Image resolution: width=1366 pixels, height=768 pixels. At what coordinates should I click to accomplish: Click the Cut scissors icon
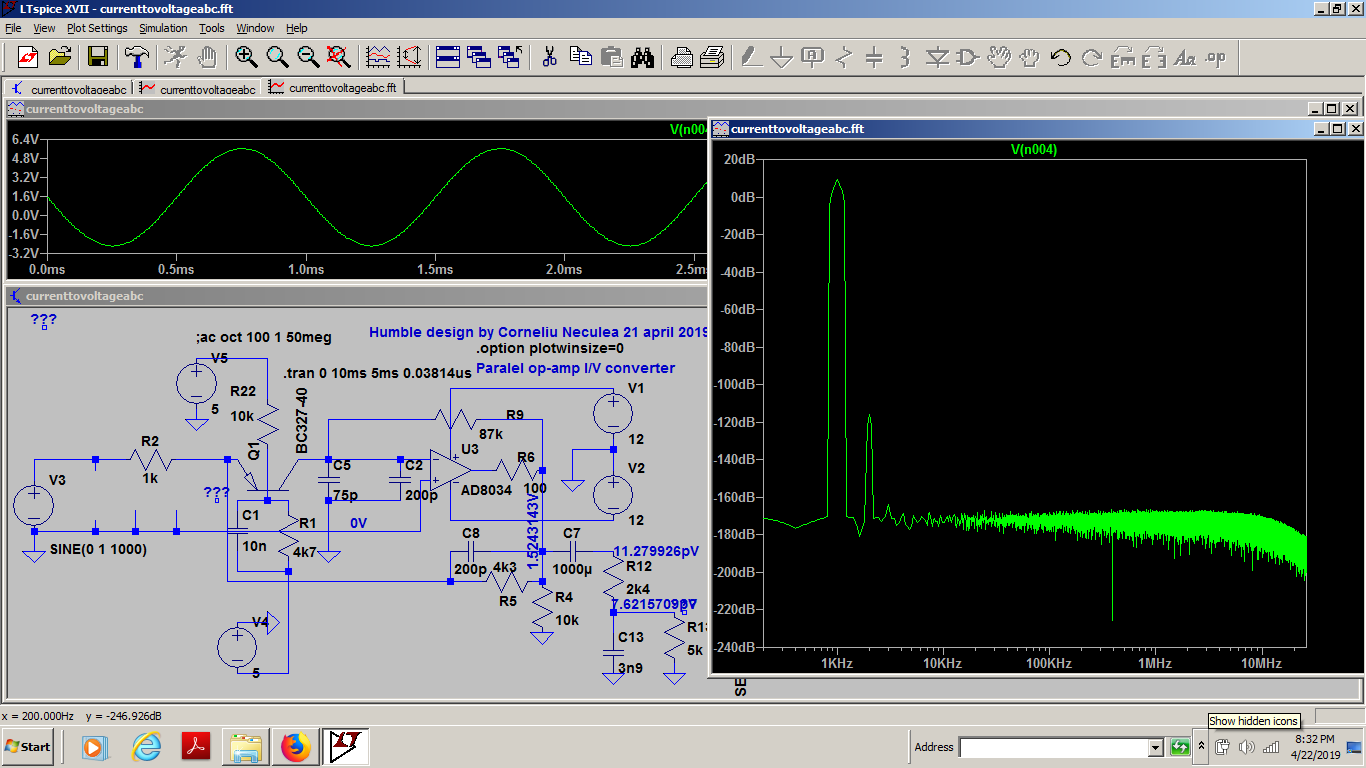click(549, 56)
